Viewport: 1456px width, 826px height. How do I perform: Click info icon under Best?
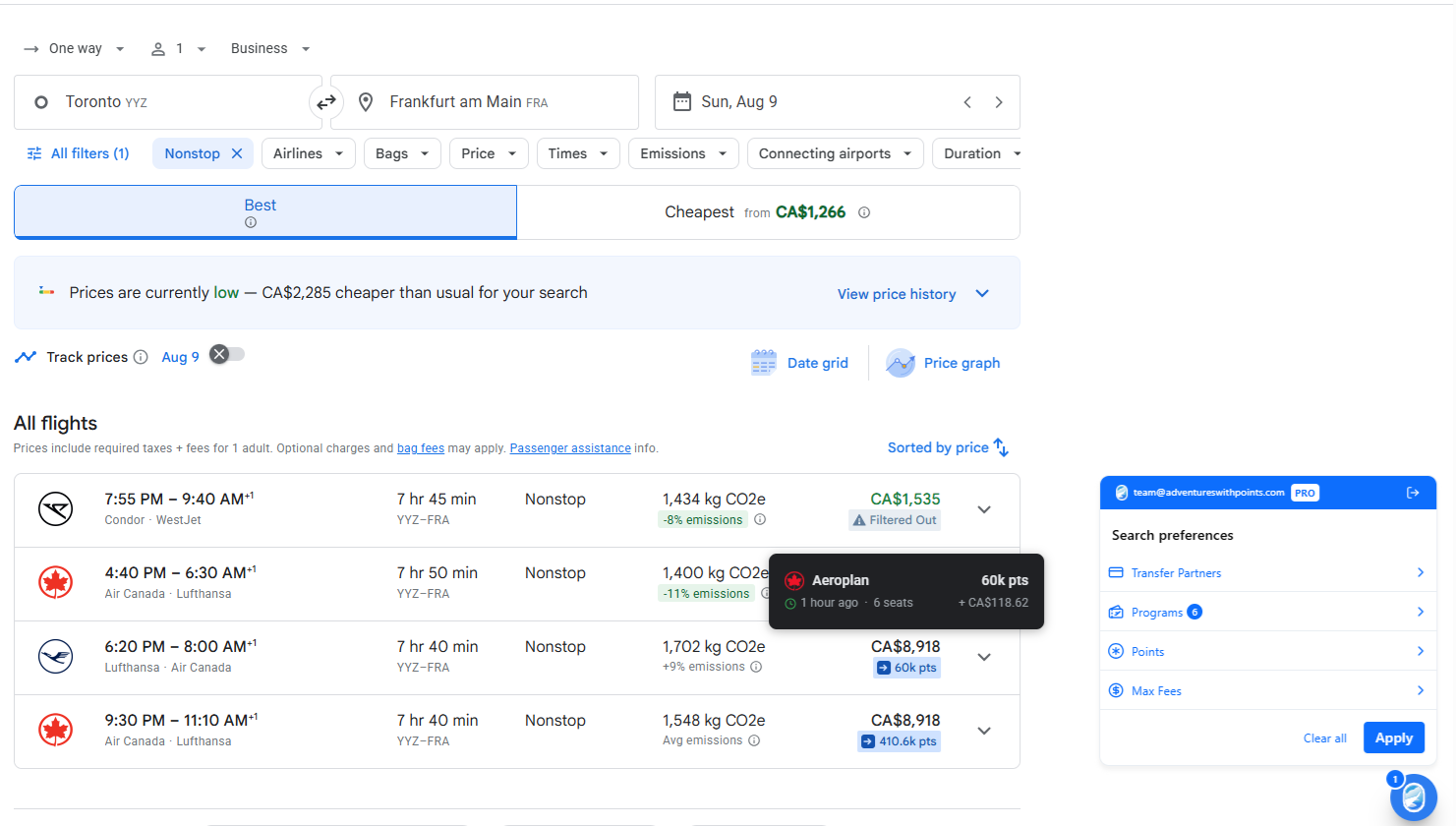[x=251, y=222]
